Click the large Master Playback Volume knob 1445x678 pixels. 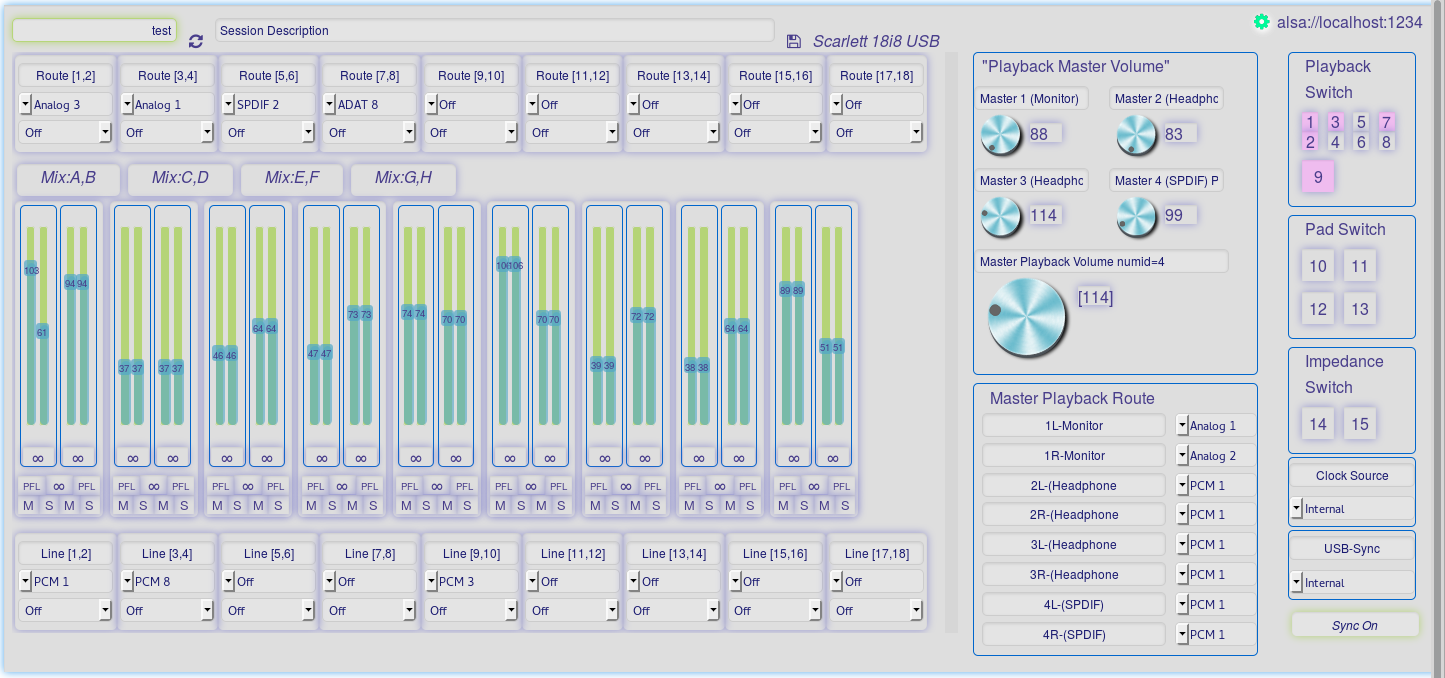click(x=1027, y=316)
